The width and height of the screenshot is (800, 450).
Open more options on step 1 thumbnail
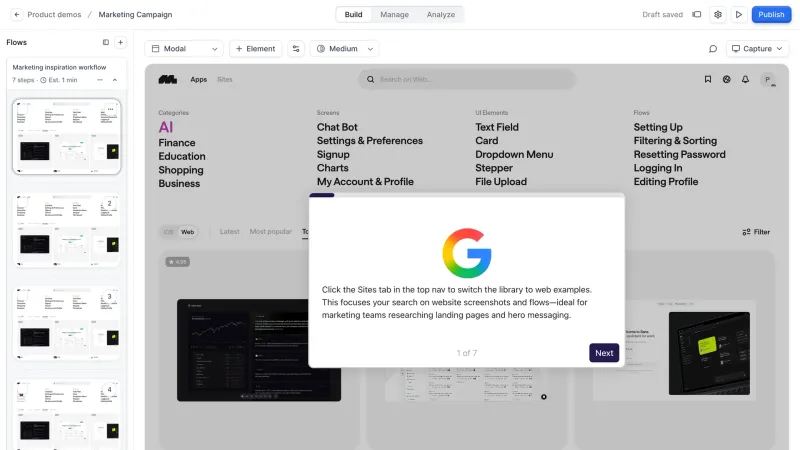point(110,109)
